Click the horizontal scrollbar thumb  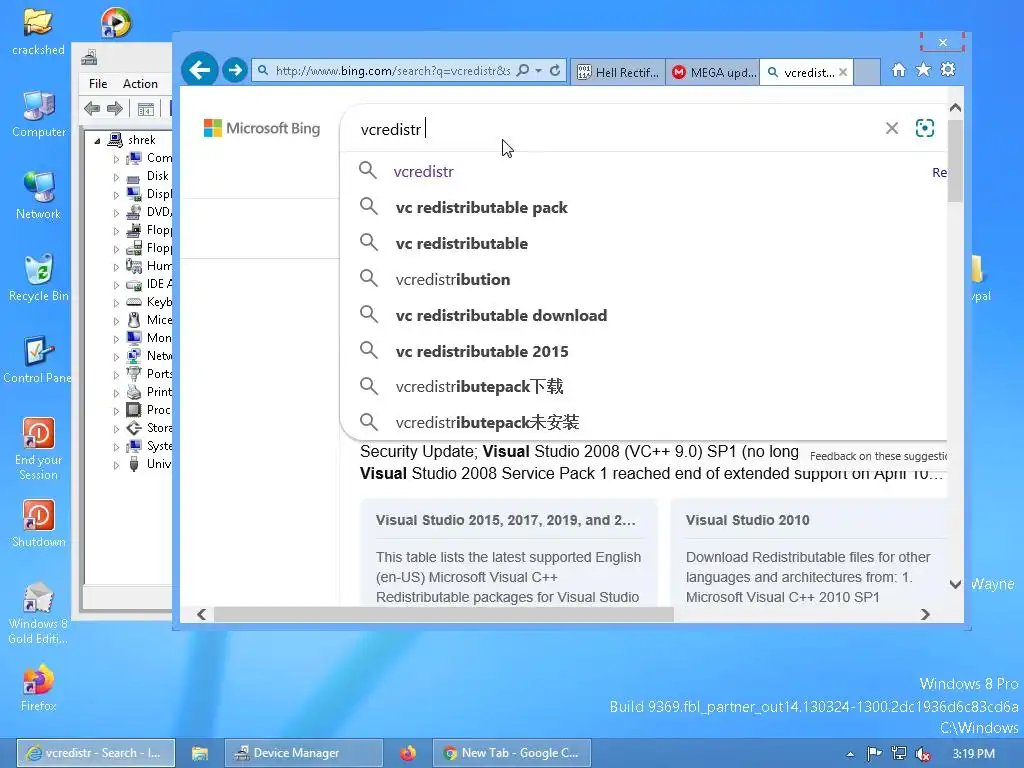(x=443, y=615)
